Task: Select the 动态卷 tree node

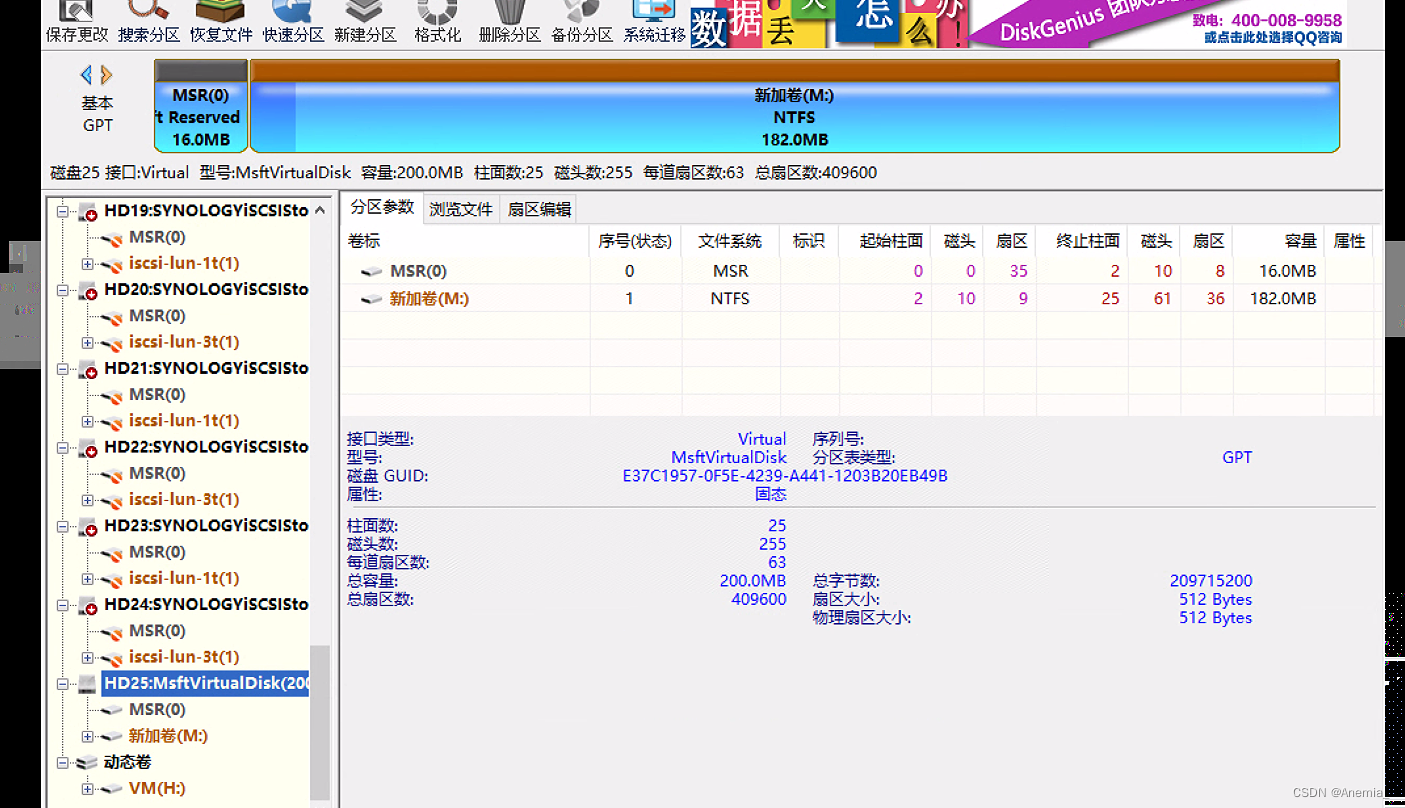Action: coord(127,762)
